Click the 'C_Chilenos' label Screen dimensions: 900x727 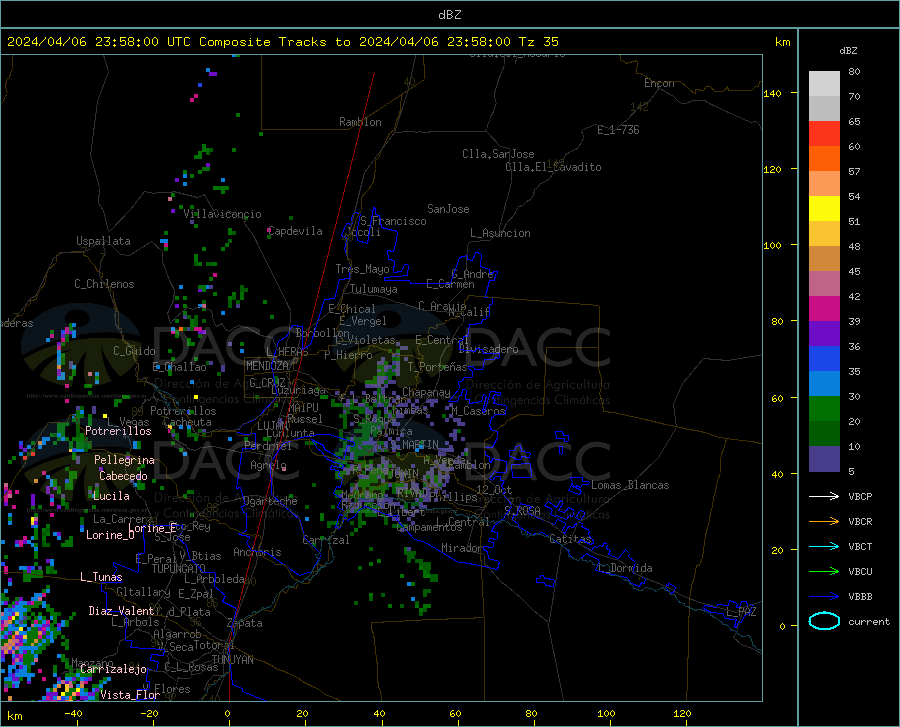104,284
